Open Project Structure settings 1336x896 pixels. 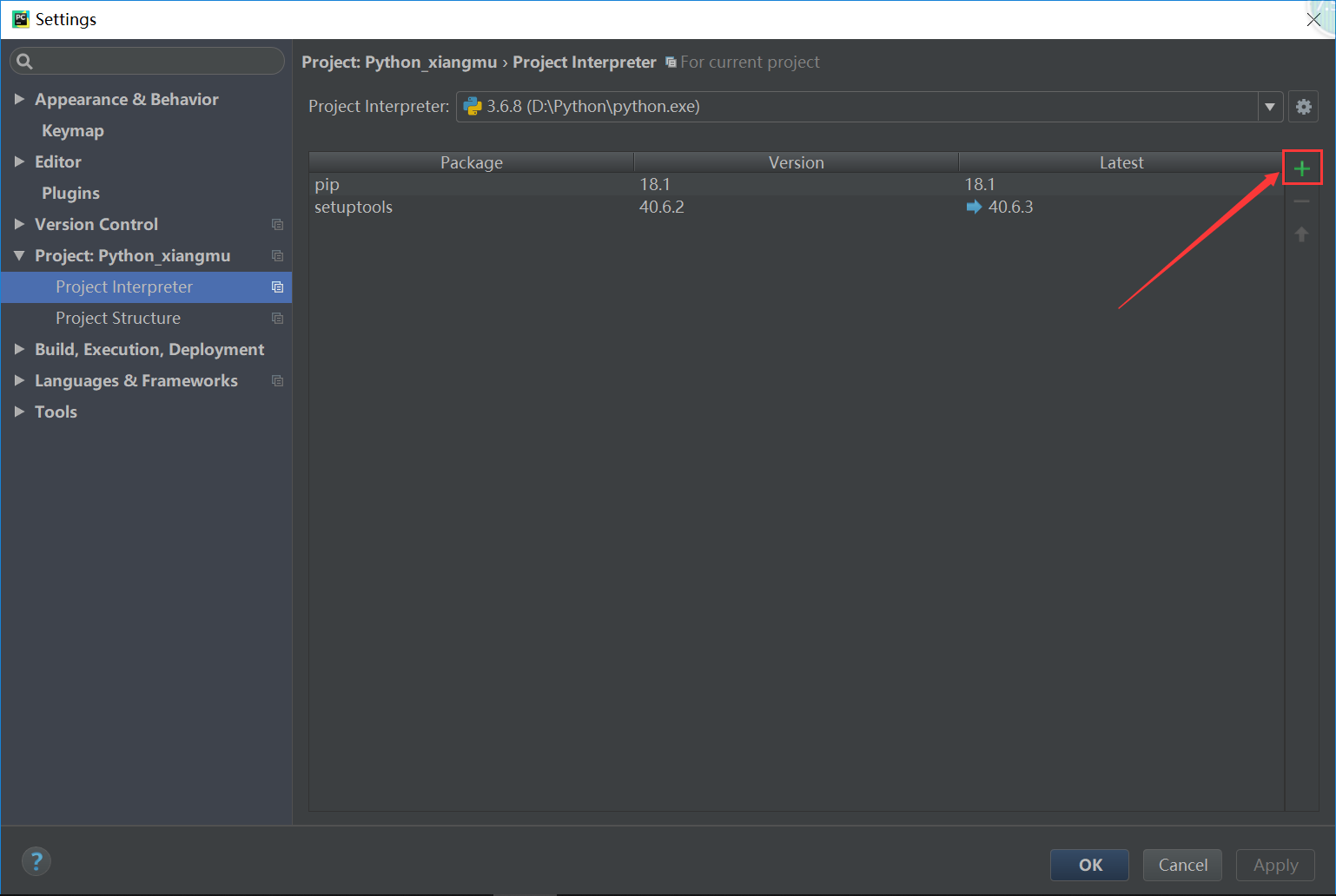coord(118,318)
